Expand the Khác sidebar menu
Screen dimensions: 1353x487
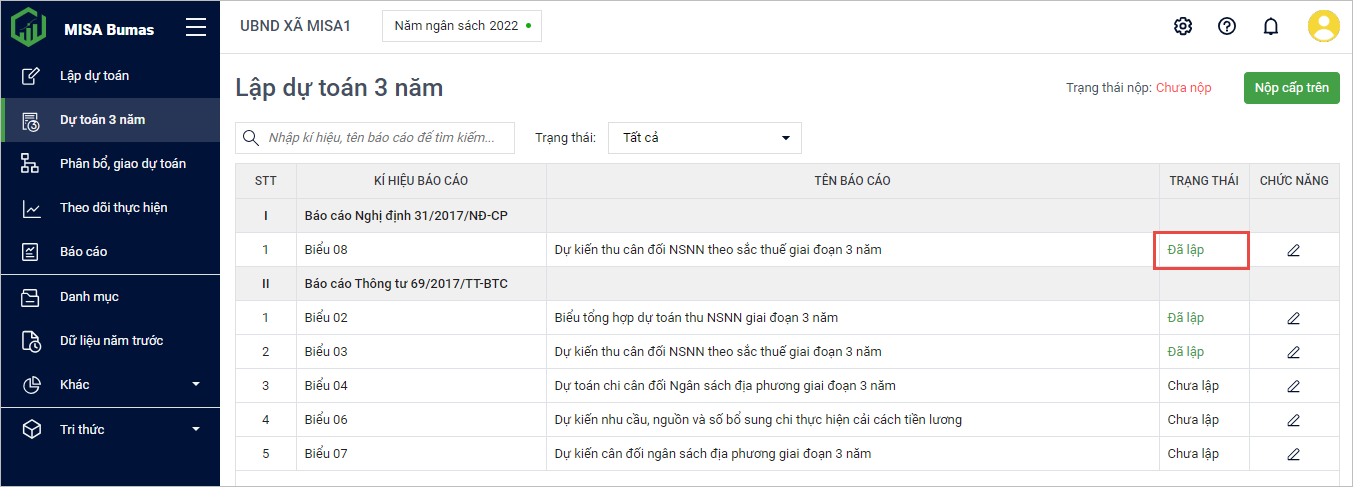(x=110, y=385)
